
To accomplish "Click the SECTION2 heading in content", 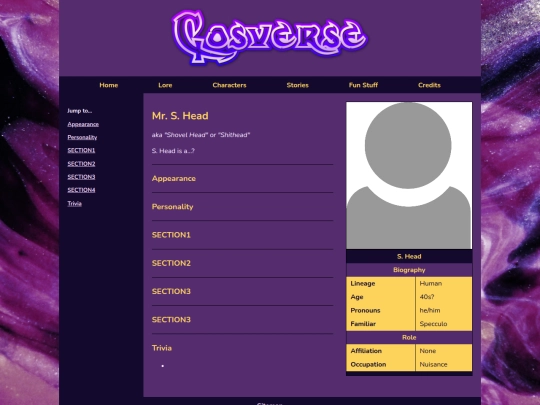I will coord(171,263).
